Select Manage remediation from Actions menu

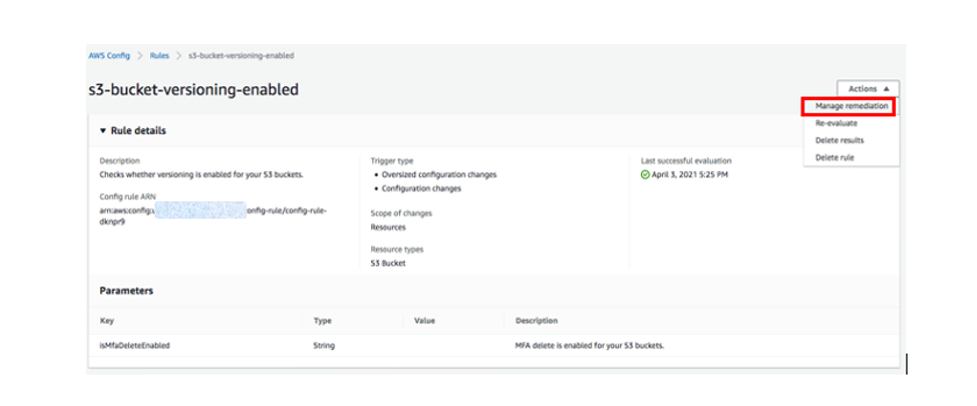pyautogui.click(x=851, y=106)
